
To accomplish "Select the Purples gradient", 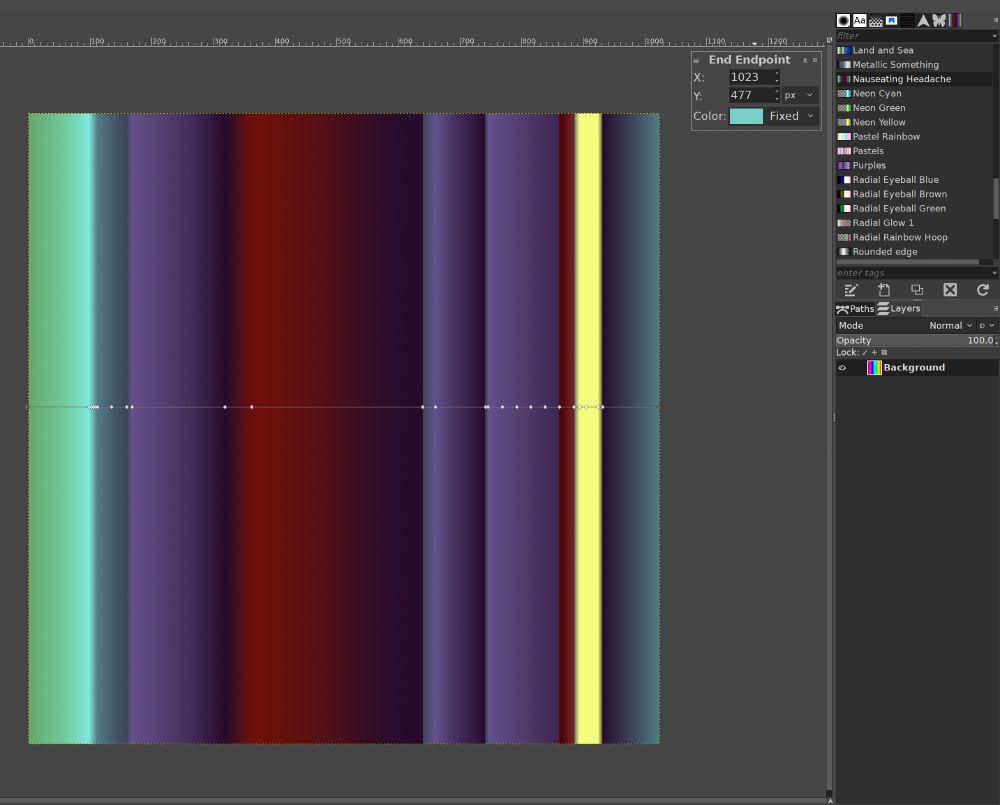I will 914,165.
